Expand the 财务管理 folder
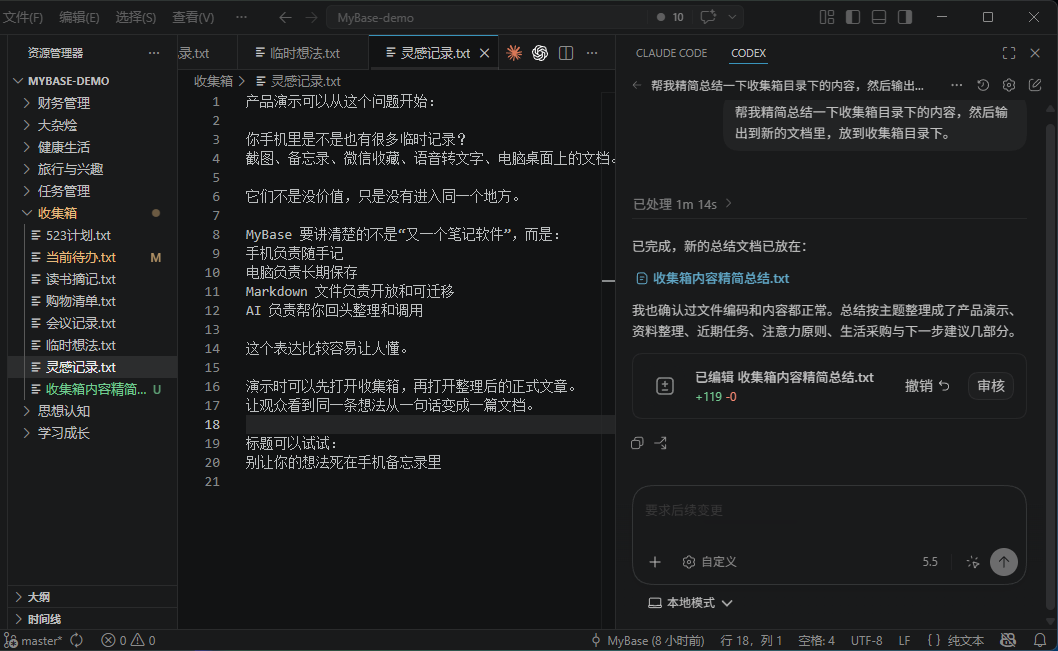 [92, 103]
